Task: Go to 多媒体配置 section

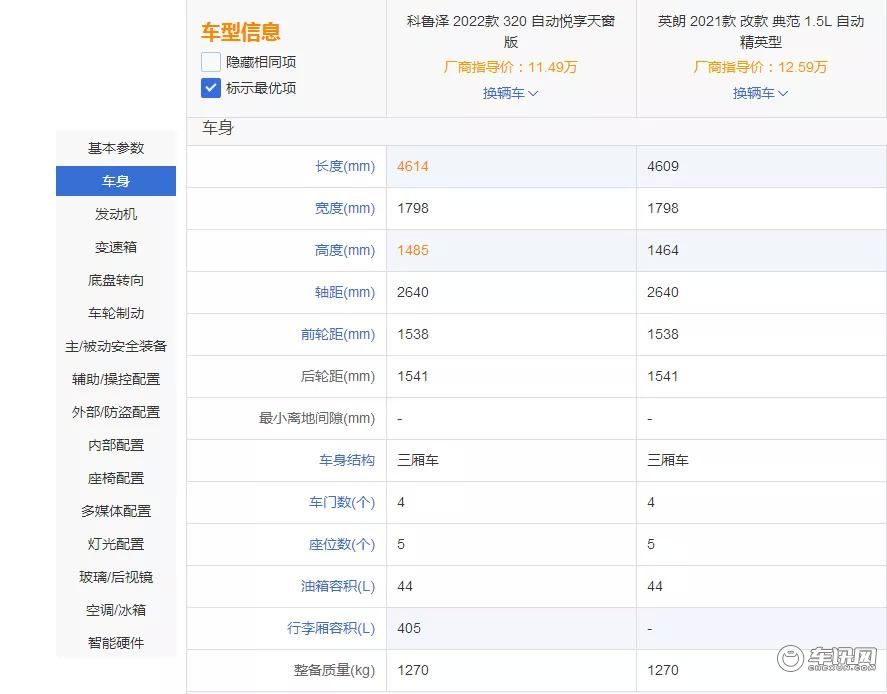Action: [116, 511]
